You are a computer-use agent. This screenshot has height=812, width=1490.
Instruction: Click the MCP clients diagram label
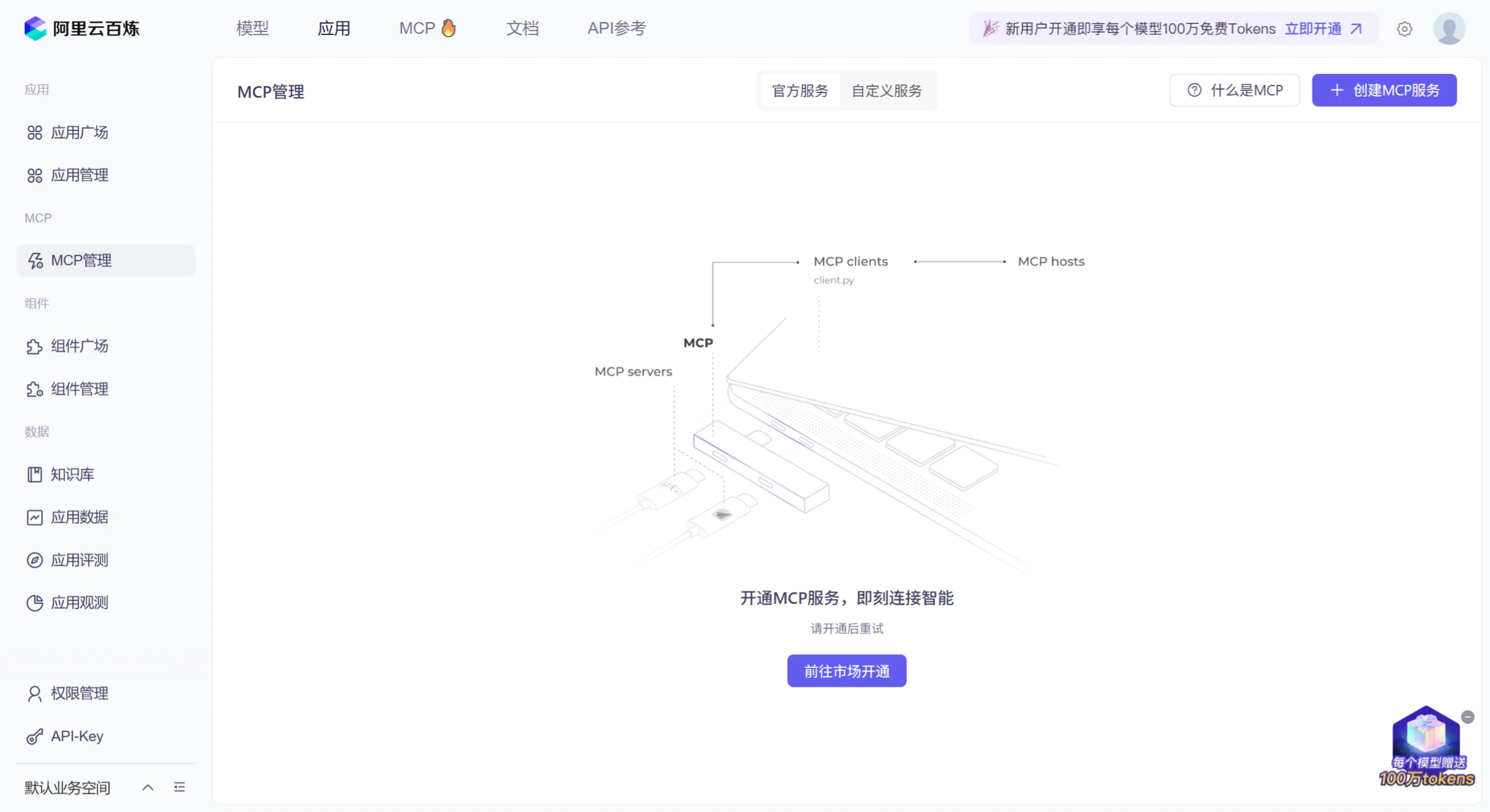[x=850, y=262]
